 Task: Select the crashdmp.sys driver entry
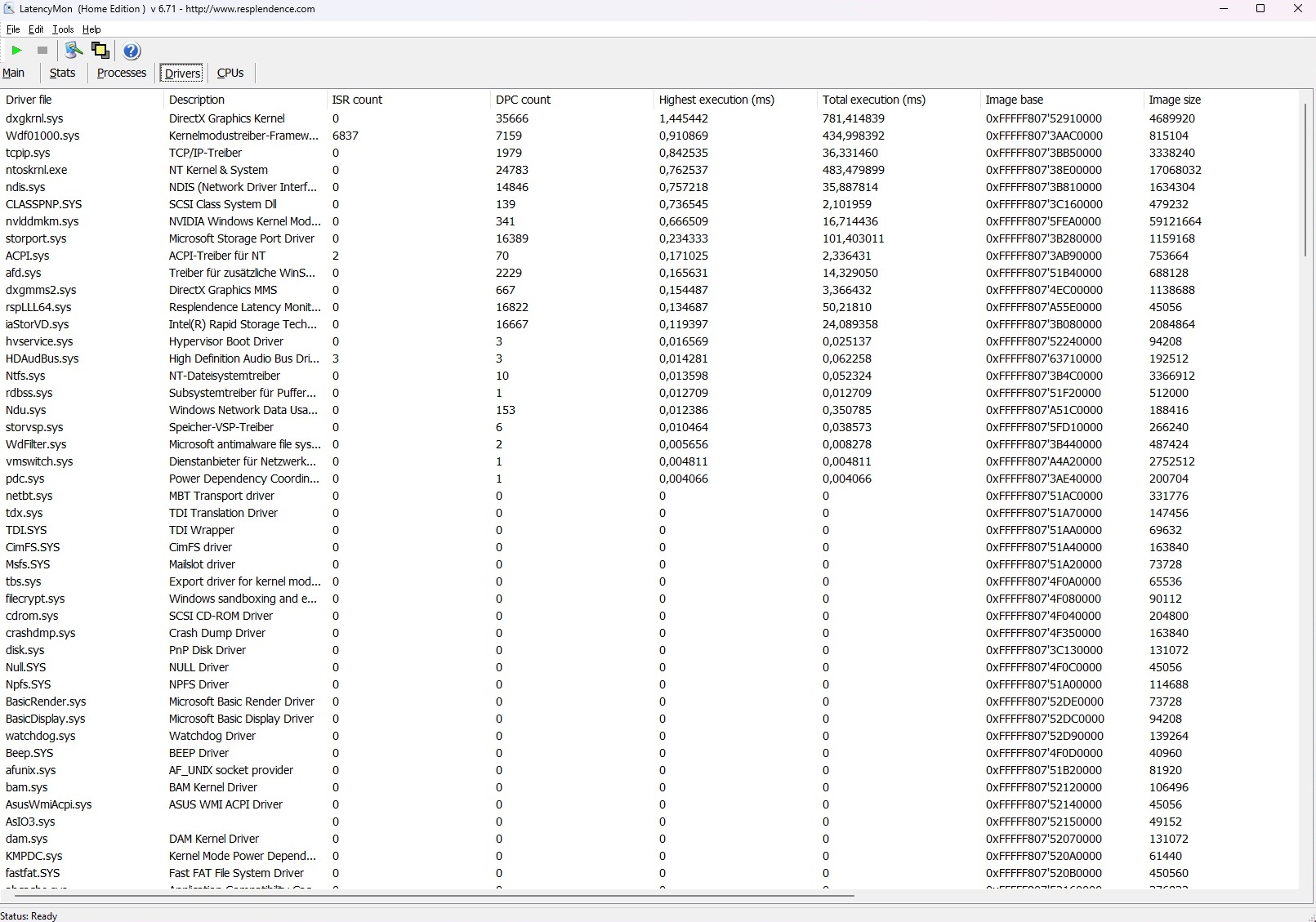coord(41,633)
